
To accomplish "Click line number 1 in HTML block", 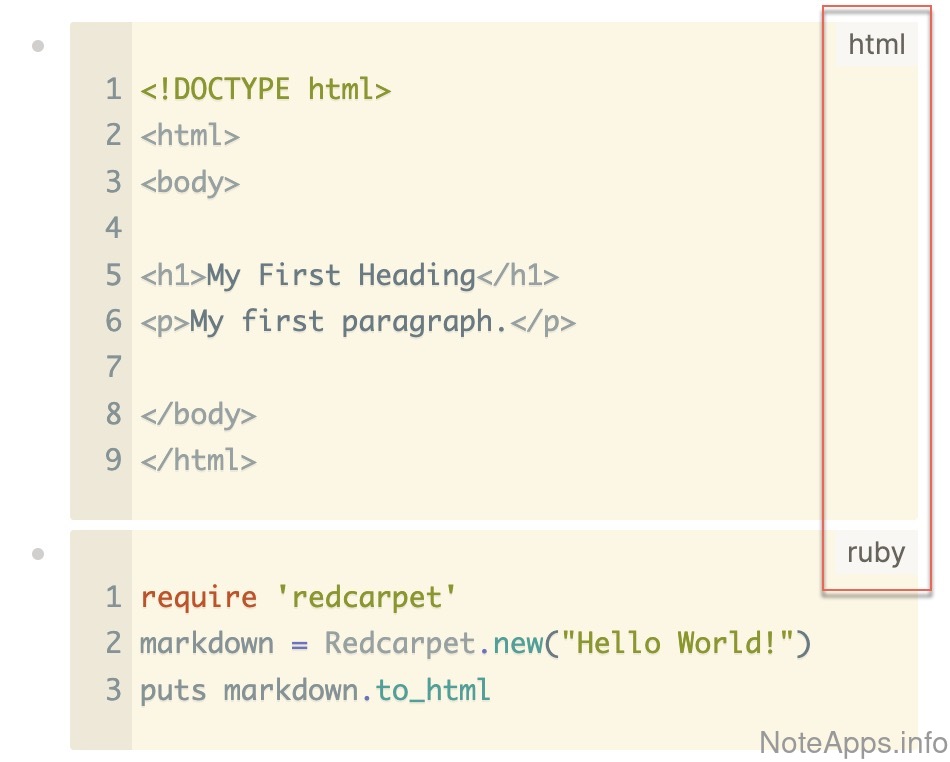I will (x=113, y=90).
